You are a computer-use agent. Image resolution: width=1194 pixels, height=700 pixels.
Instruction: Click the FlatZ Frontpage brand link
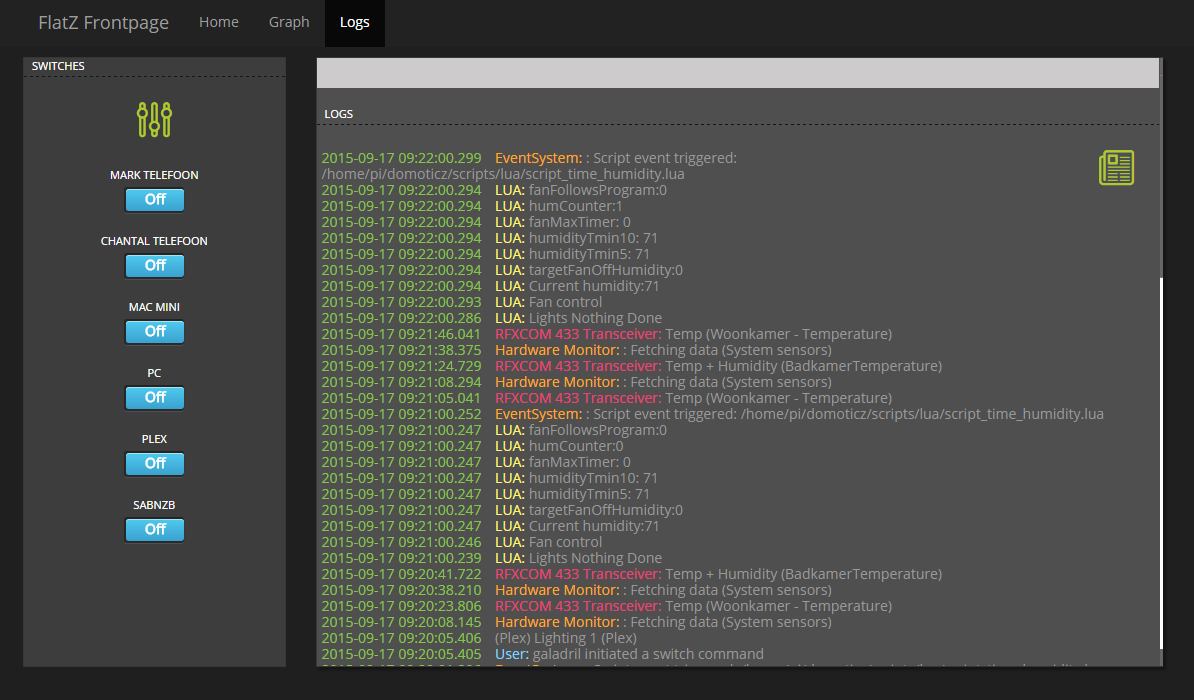[x=104, y=23]
